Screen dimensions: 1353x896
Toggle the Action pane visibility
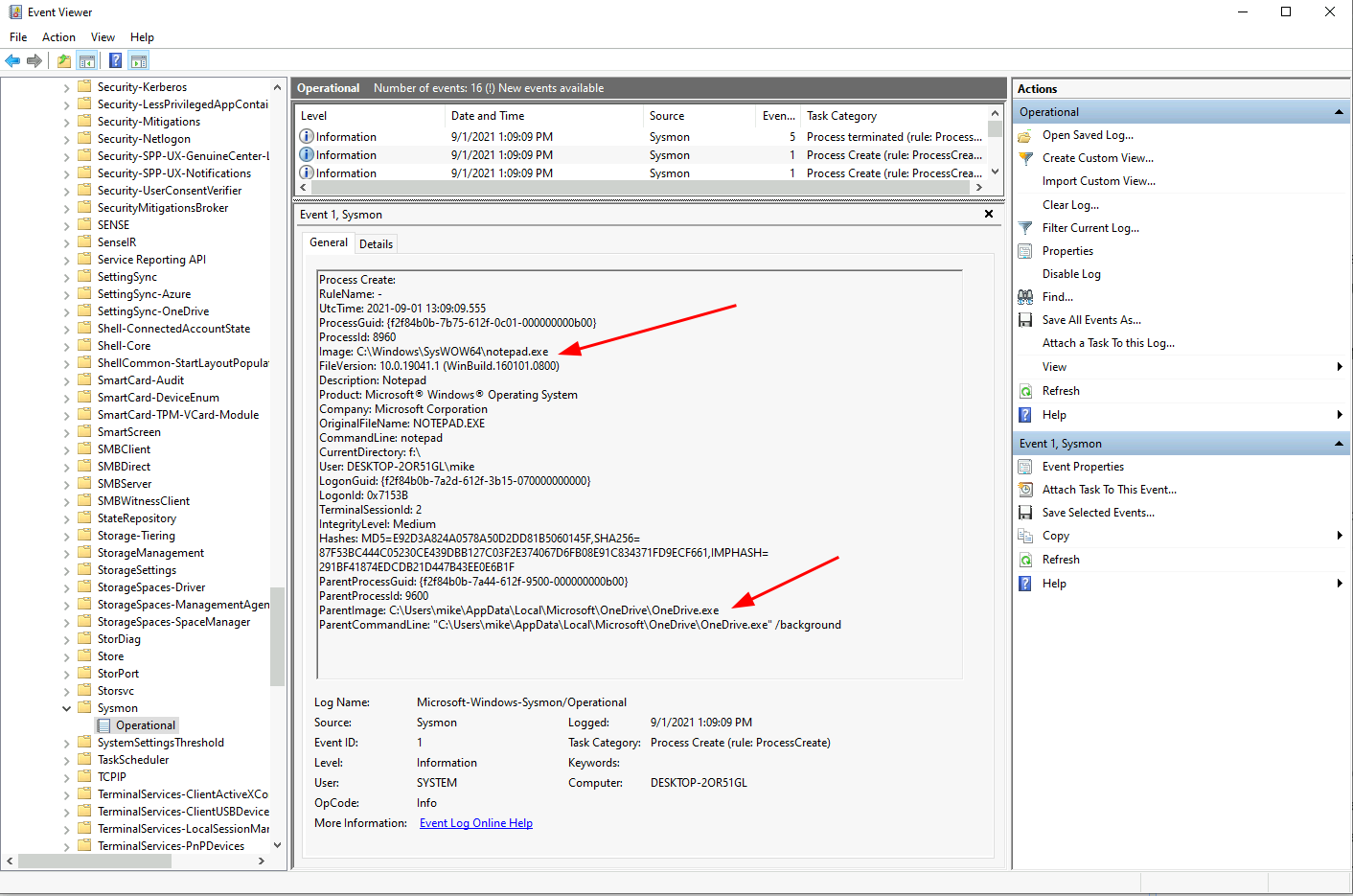click(139, 60)
